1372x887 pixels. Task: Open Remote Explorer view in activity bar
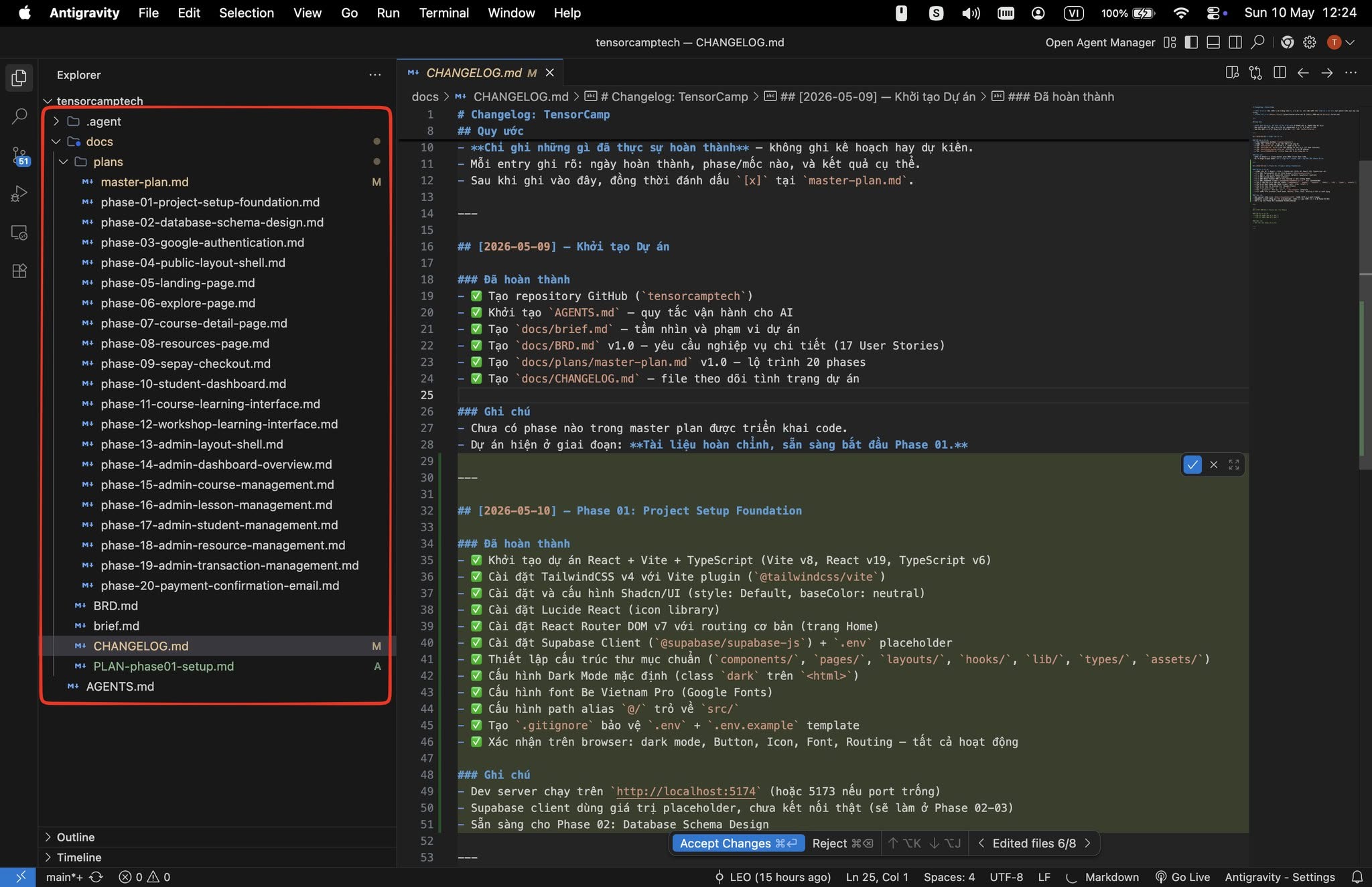(19, 233)
